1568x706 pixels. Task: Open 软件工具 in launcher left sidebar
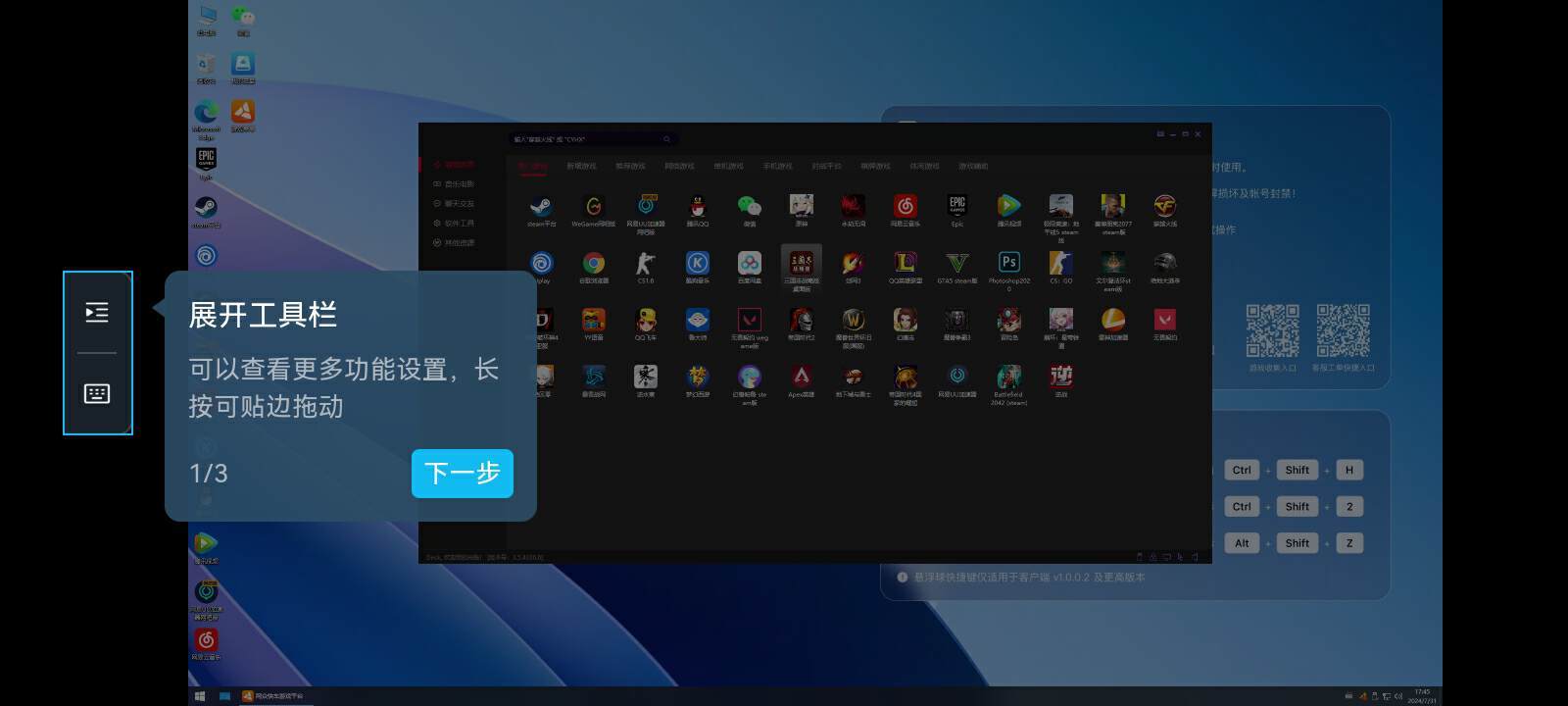(454, 224)
